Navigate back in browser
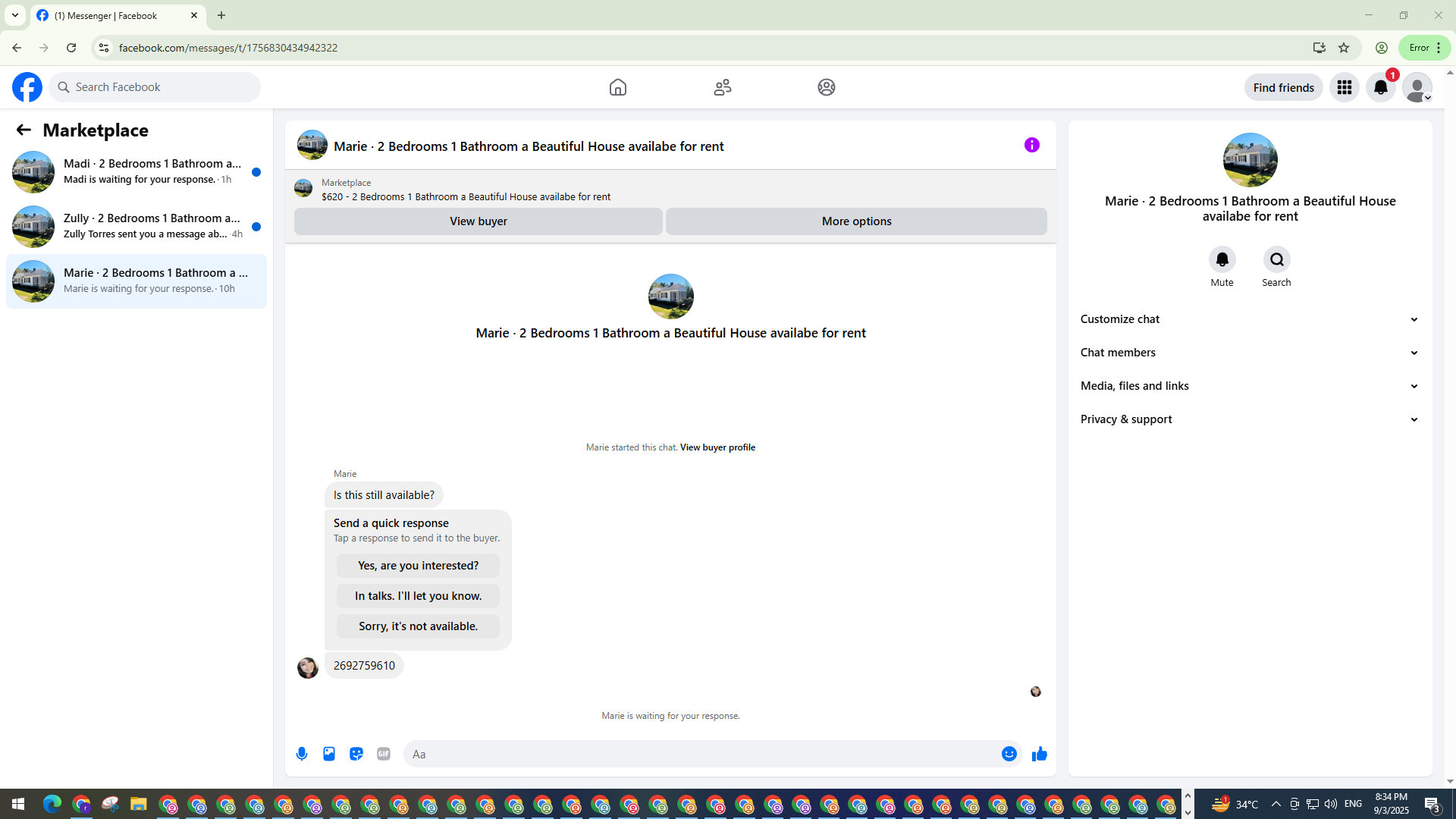1456x819 pixels. [x=17, y=48]
